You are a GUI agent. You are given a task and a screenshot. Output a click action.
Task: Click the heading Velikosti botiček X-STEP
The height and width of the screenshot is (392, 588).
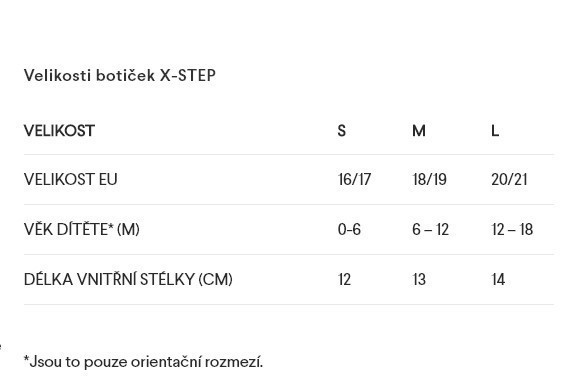pyautogui.click(x=120, y=75)
